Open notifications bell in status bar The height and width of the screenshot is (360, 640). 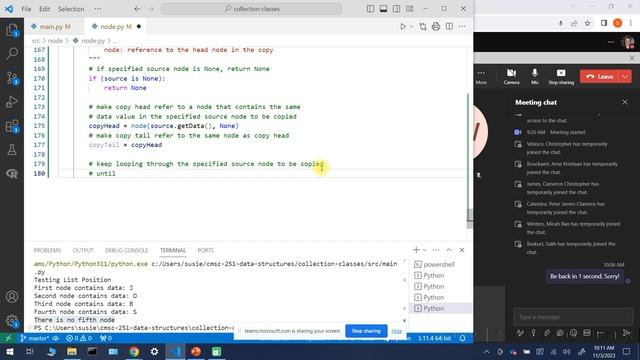coord(462,338)
